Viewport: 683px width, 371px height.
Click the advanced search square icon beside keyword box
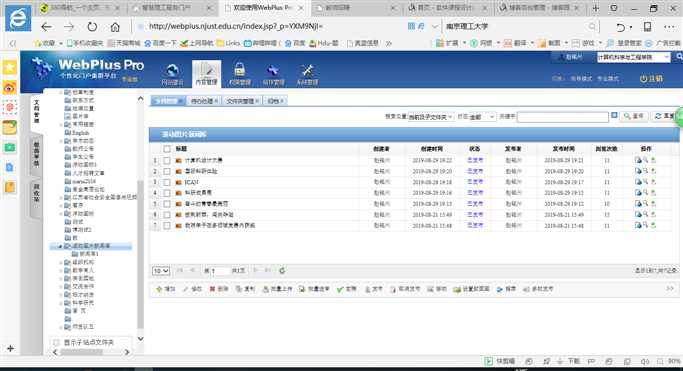coord(614,115)
